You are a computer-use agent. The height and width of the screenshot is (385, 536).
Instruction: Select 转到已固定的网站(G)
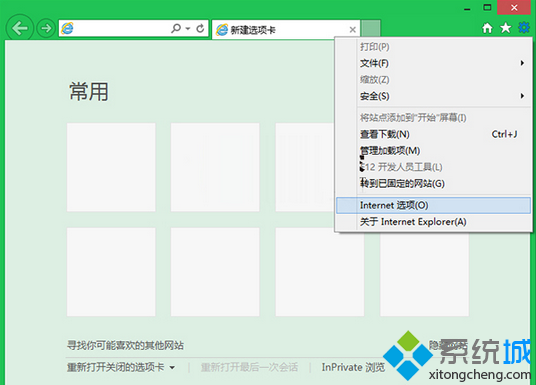coord(433,183)
